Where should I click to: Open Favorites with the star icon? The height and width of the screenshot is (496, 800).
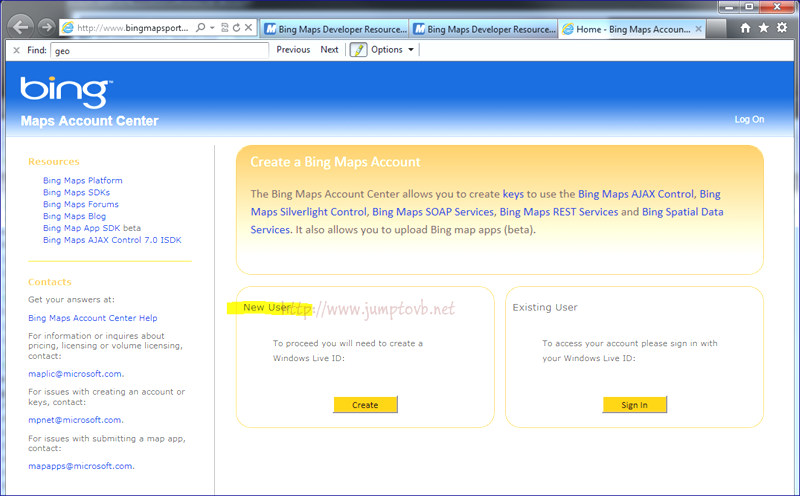763,28
